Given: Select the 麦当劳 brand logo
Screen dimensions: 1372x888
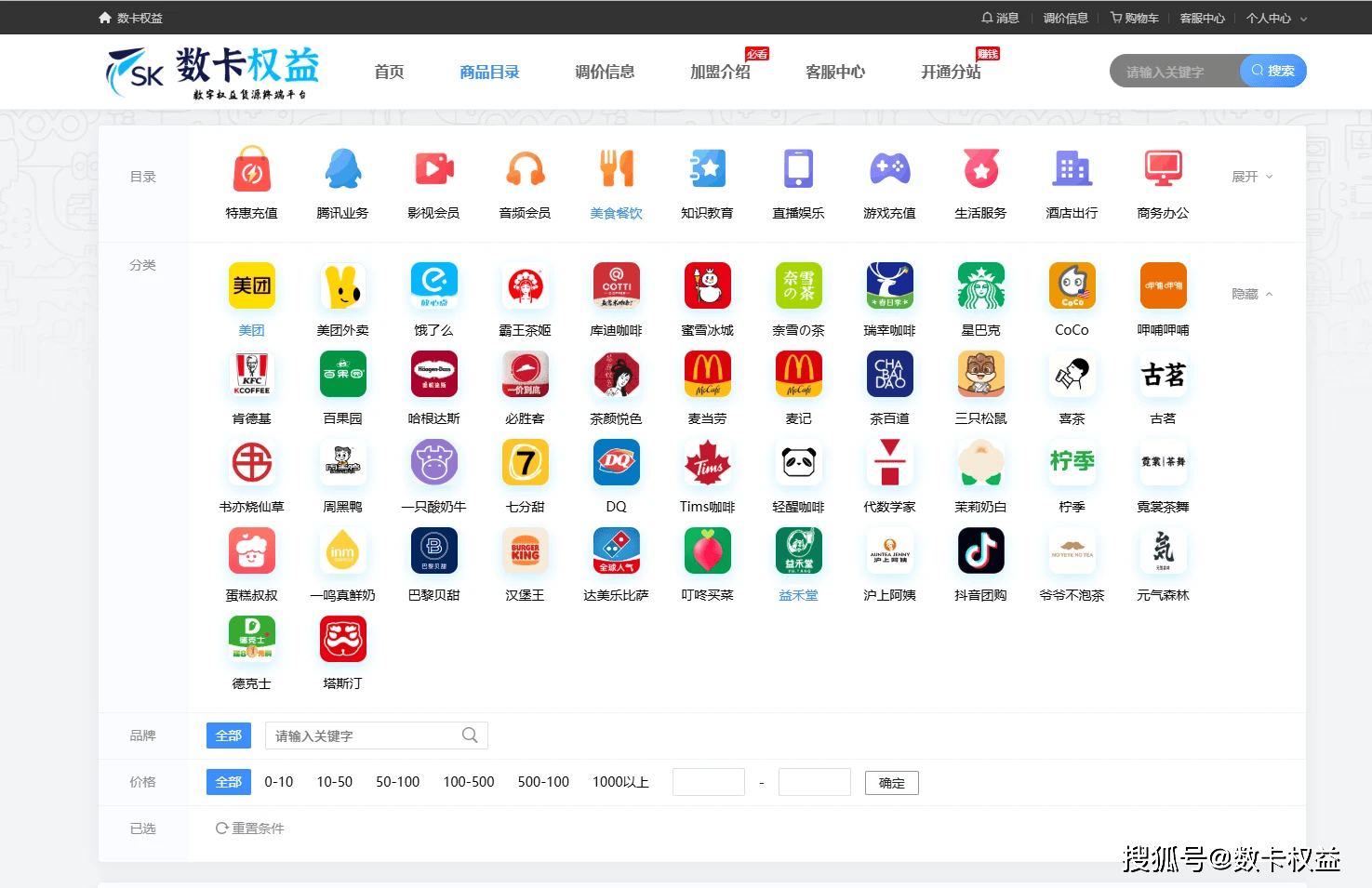Looking at the screenshot, I should pos(707,374).
